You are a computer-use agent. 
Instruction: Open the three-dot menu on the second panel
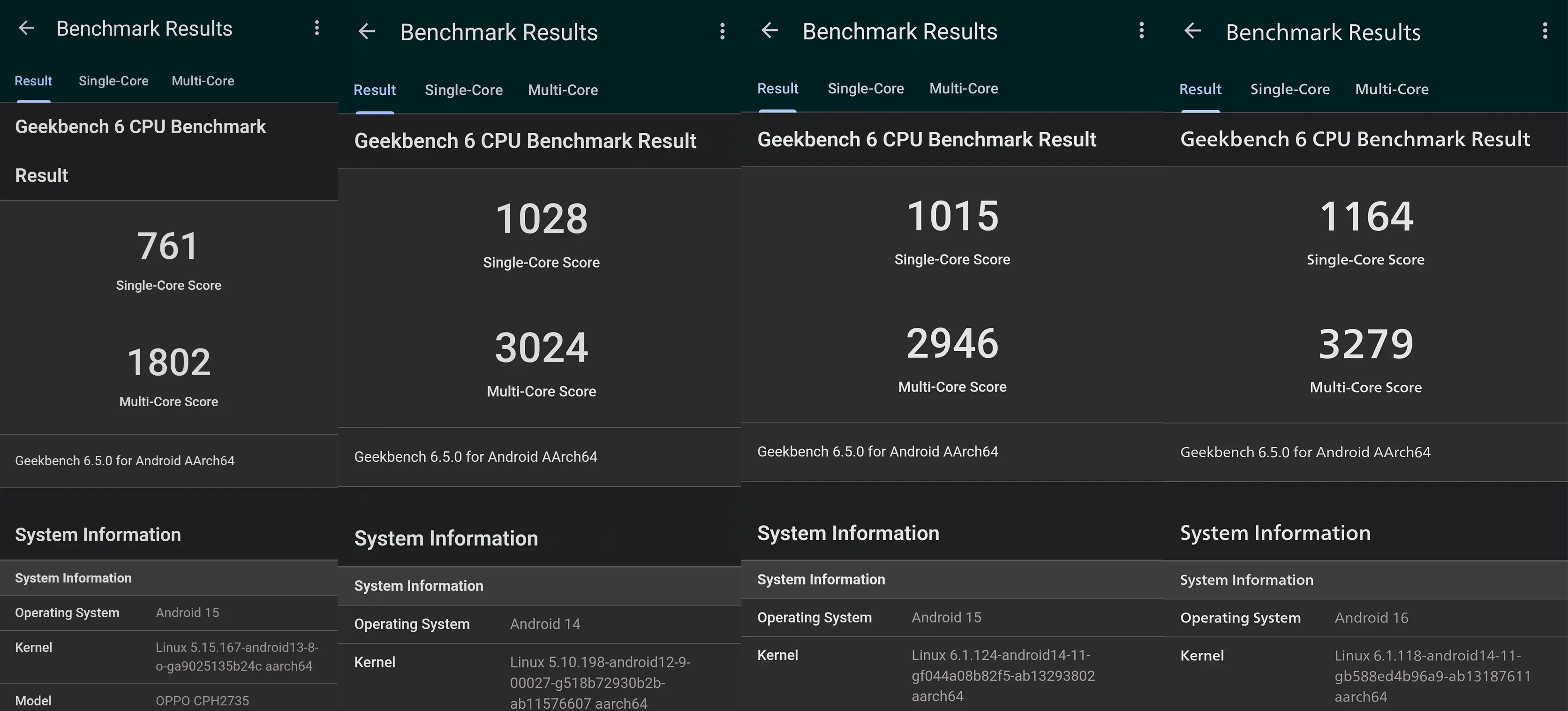(x=722, y=31)
